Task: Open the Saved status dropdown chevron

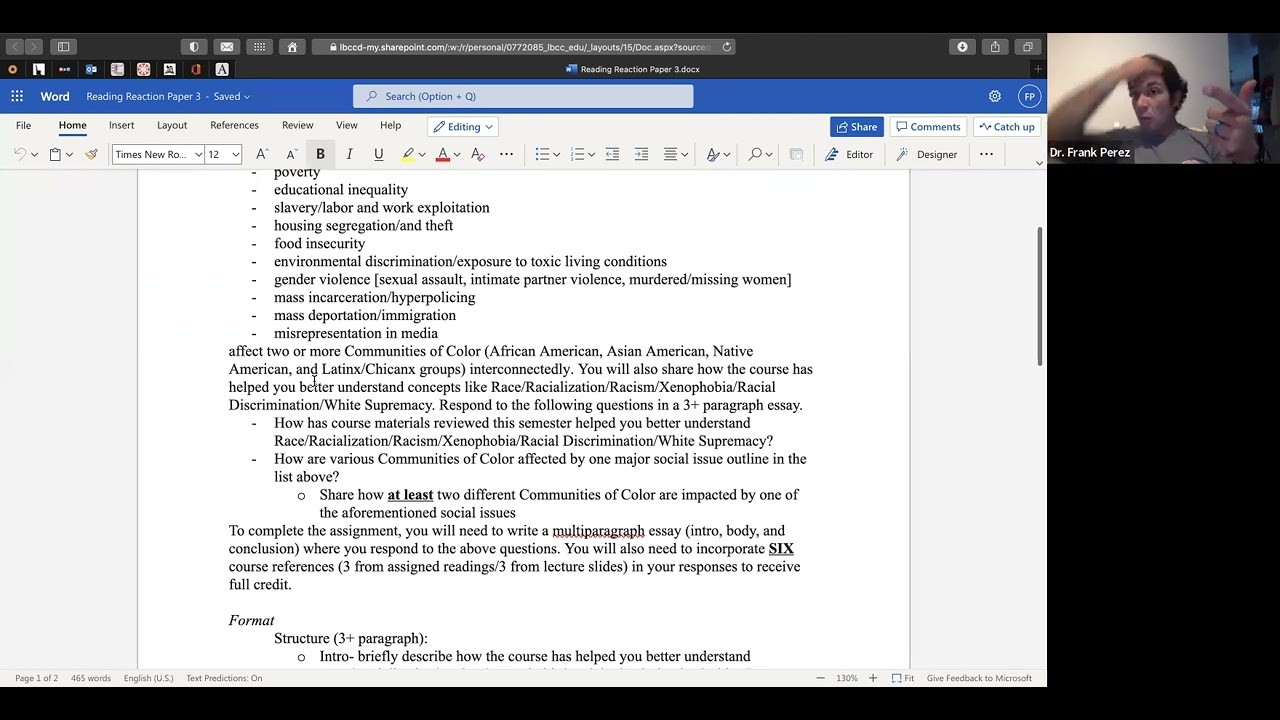Action: coord(247,97)
